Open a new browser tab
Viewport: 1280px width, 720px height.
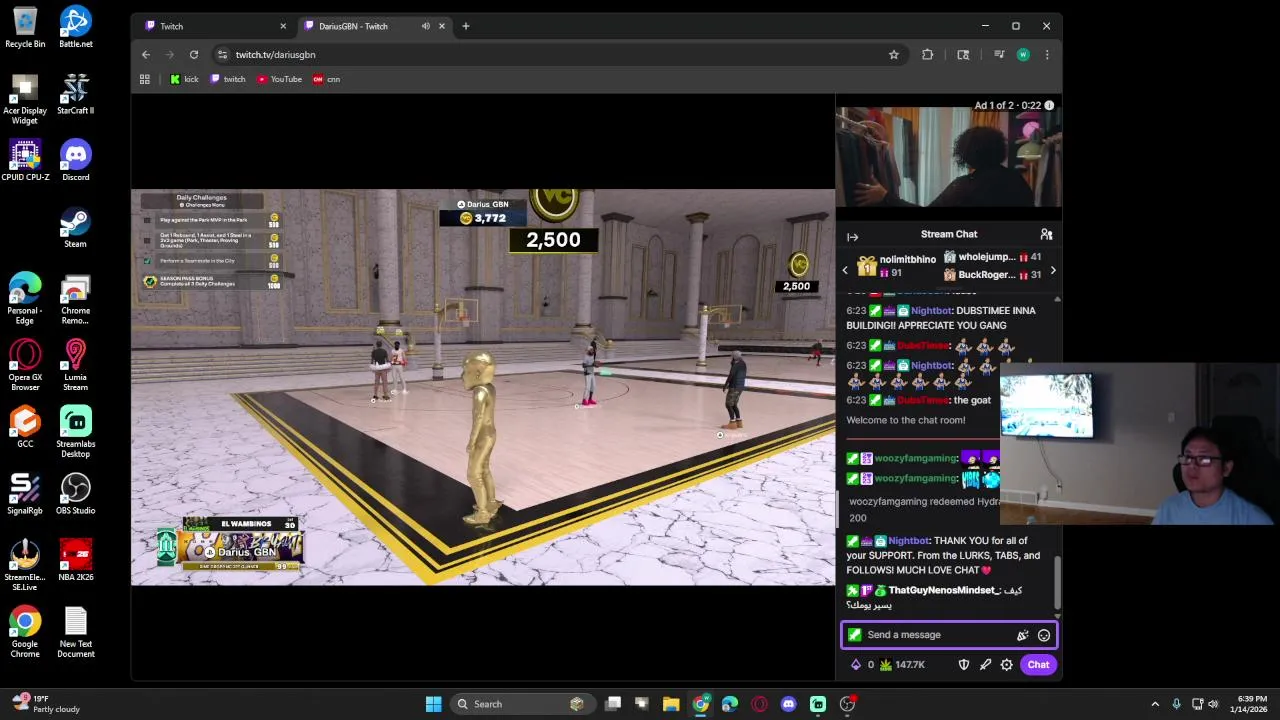466,26
